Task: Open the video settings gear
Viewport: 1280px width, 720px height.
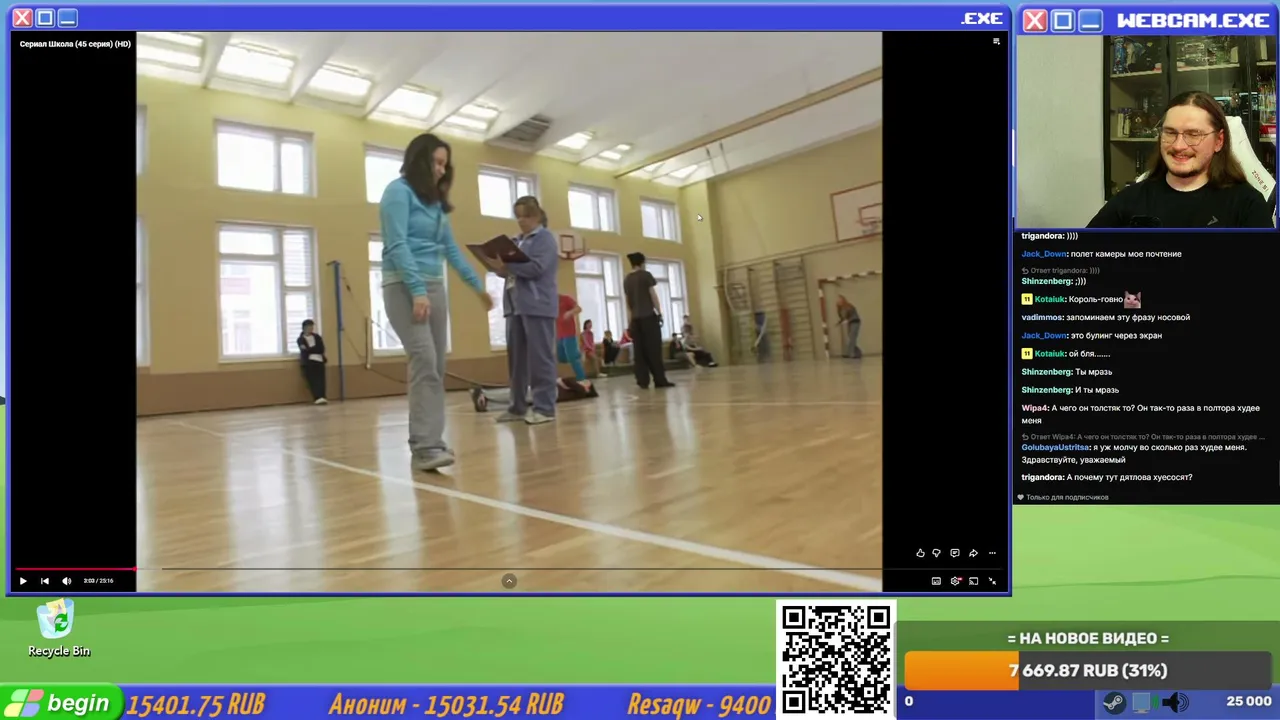Action: tap(955, 581)
